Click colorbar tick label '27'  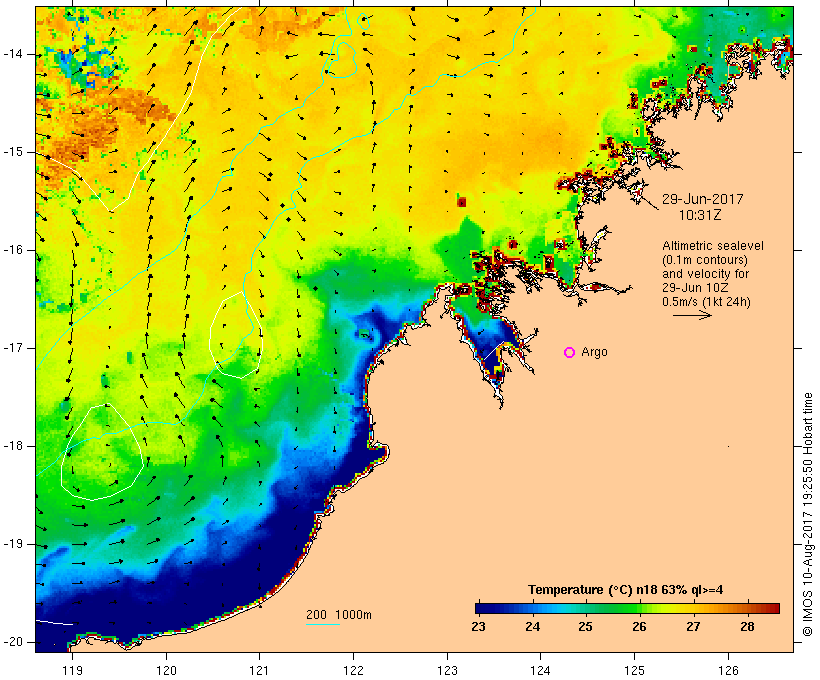coord(693,627)
